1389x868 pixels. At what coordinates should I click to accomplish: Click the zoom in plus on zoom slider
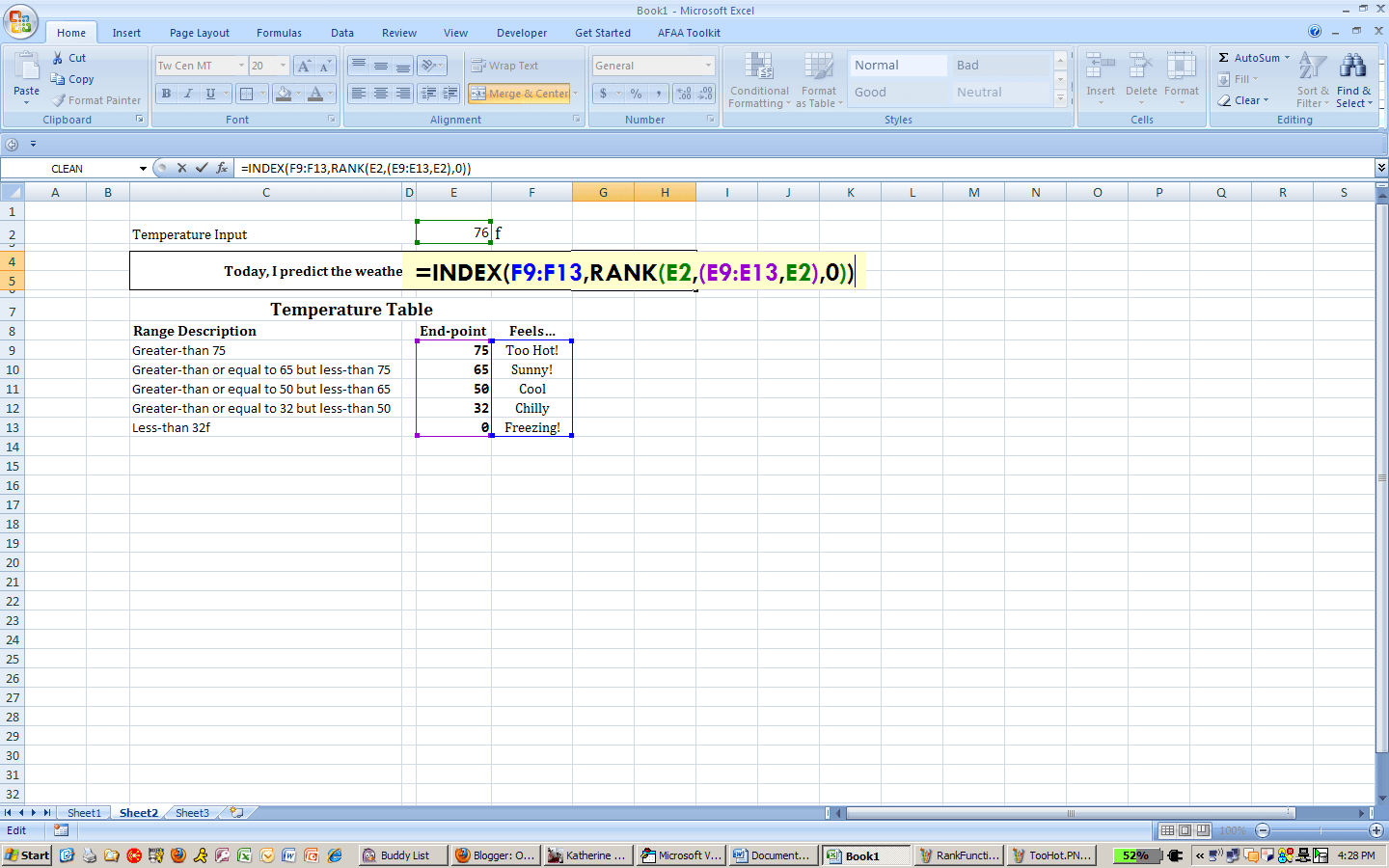pyautogui.click(x=1376, y=830)
